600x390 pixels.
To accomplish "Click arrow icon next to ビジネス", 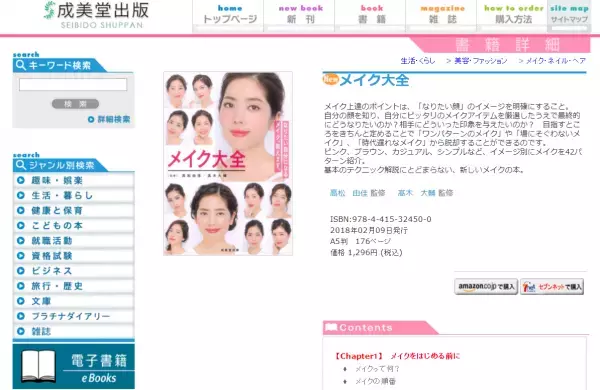I will point(21,271).
